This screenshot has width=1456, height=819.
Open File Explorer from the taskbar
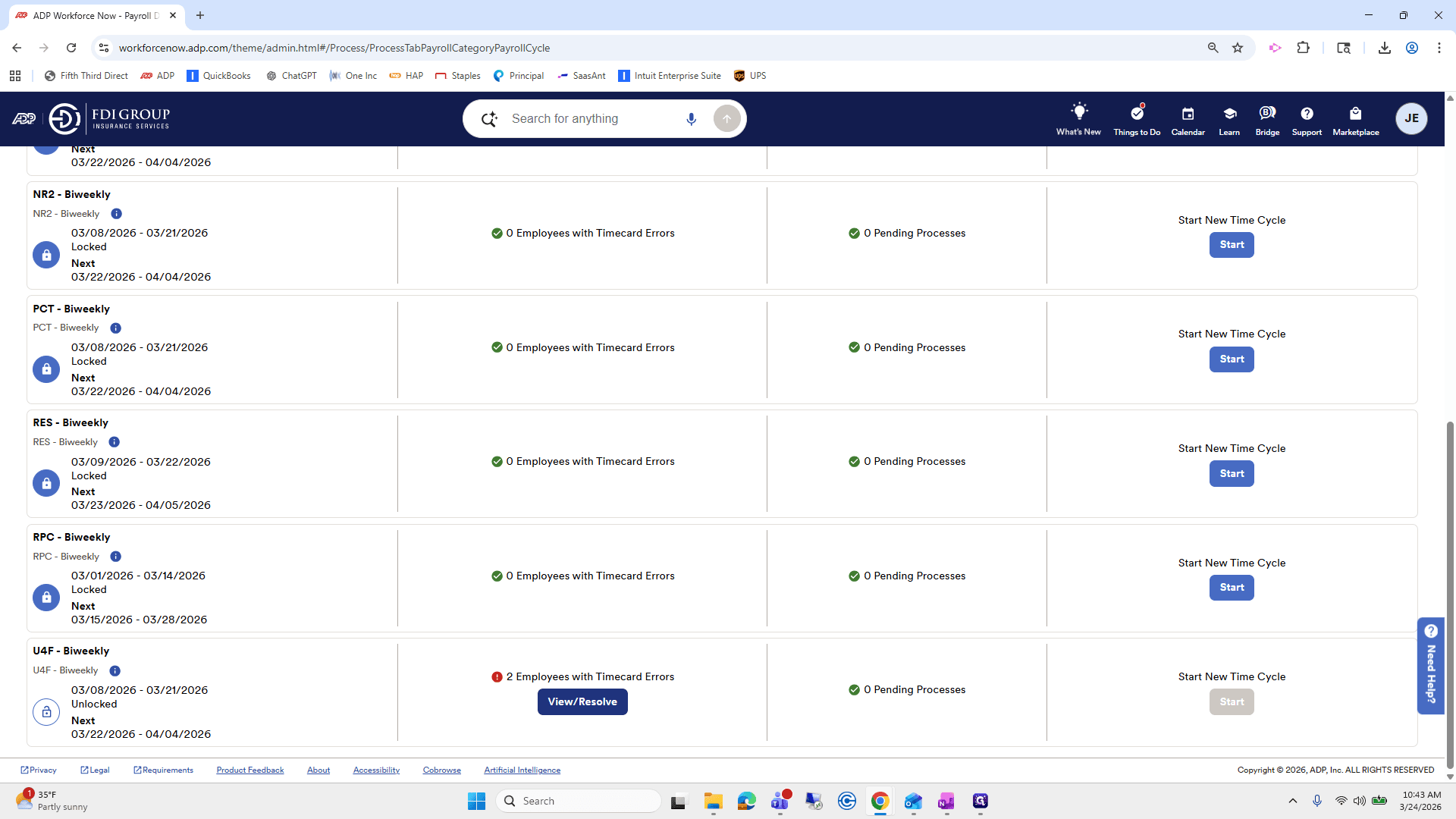714,802
